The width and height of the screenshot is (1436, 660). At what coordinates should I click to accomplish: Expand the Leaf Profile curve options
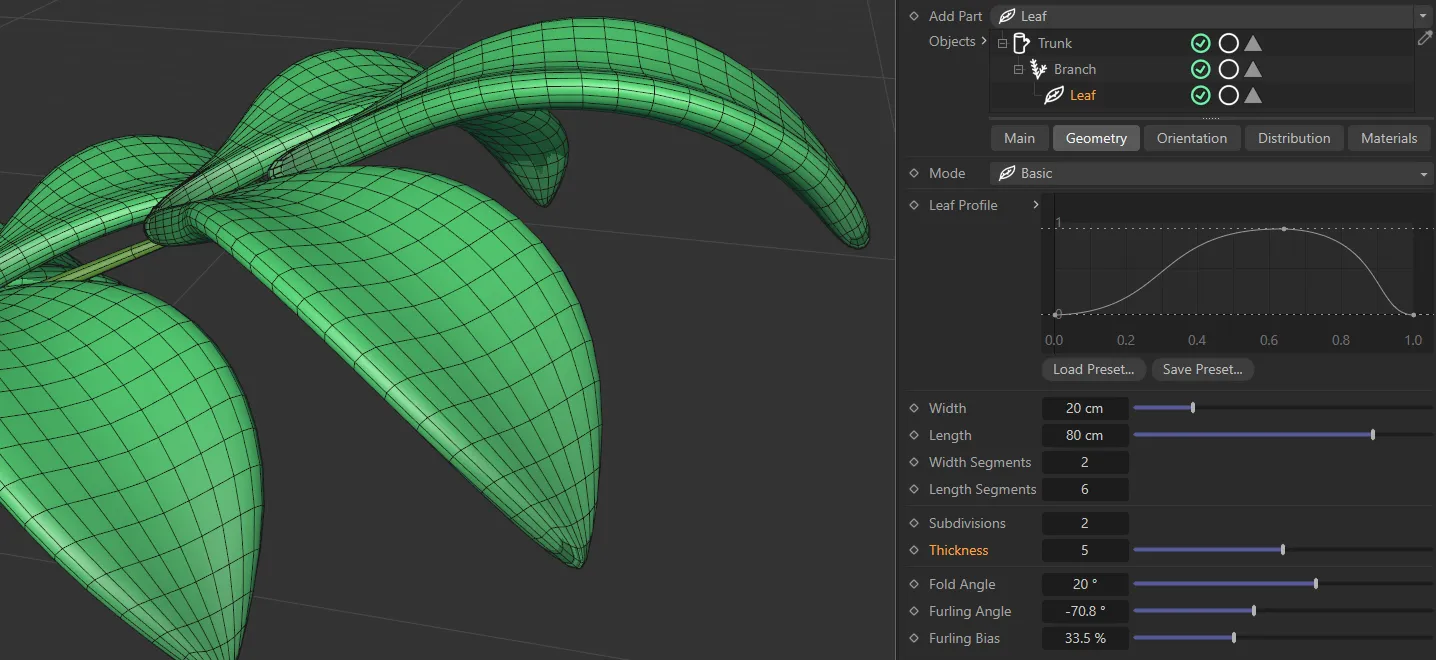[x=1037, y=205]
